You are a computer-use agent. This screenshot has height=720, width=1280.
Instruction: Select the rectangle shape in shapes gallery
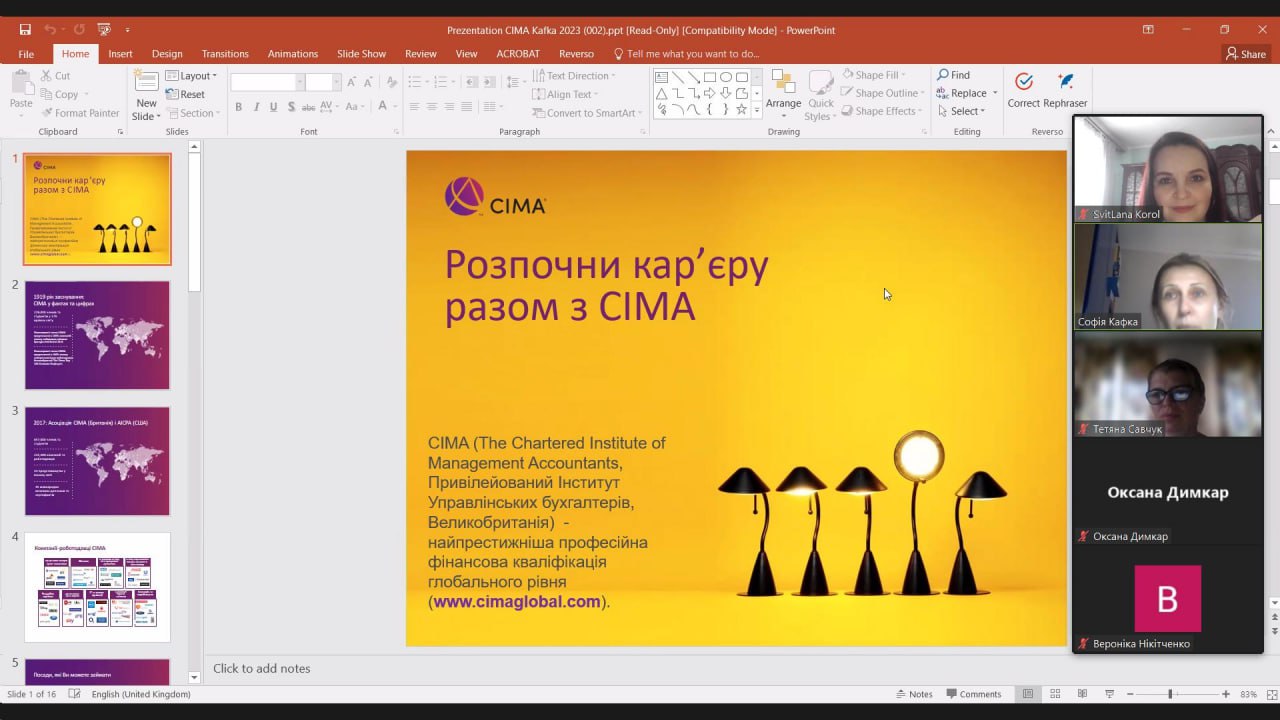point(709,77)
